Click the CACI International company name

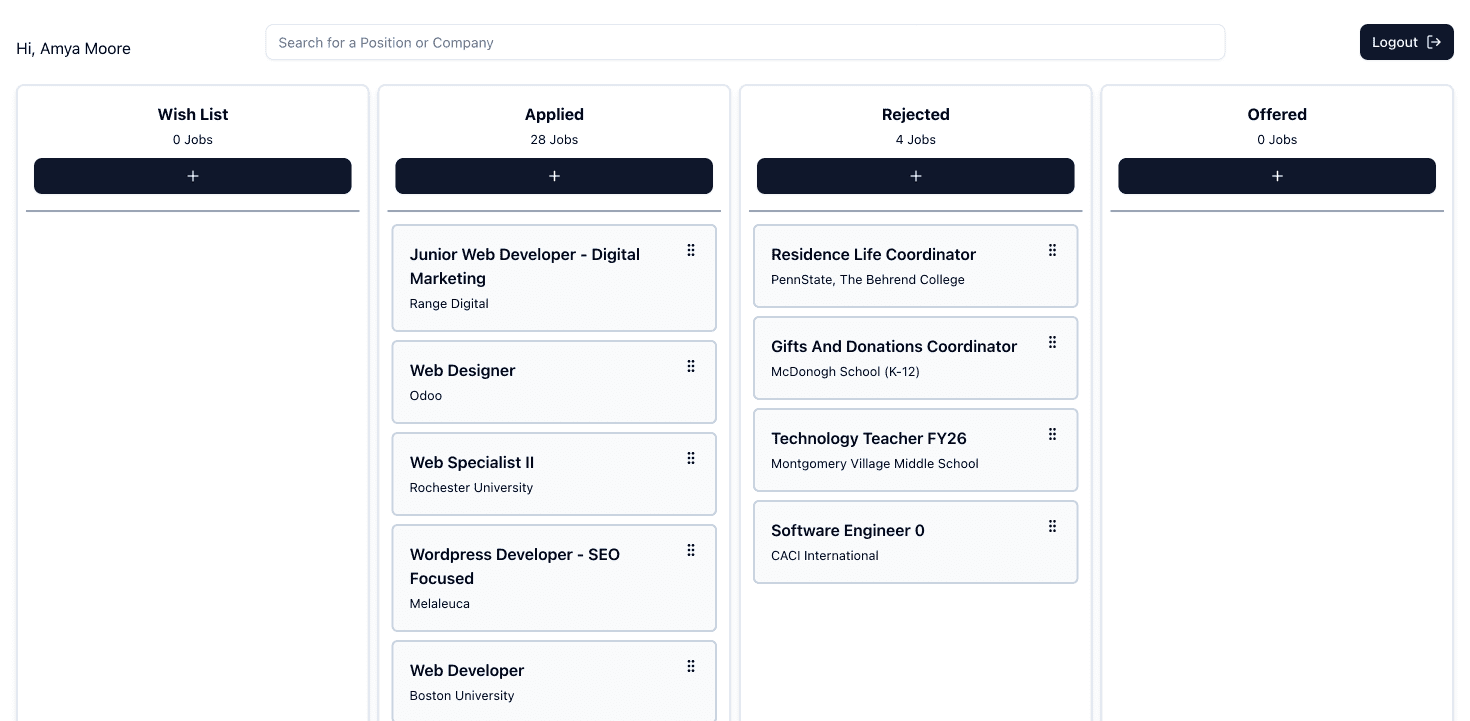tap(825, 555)
